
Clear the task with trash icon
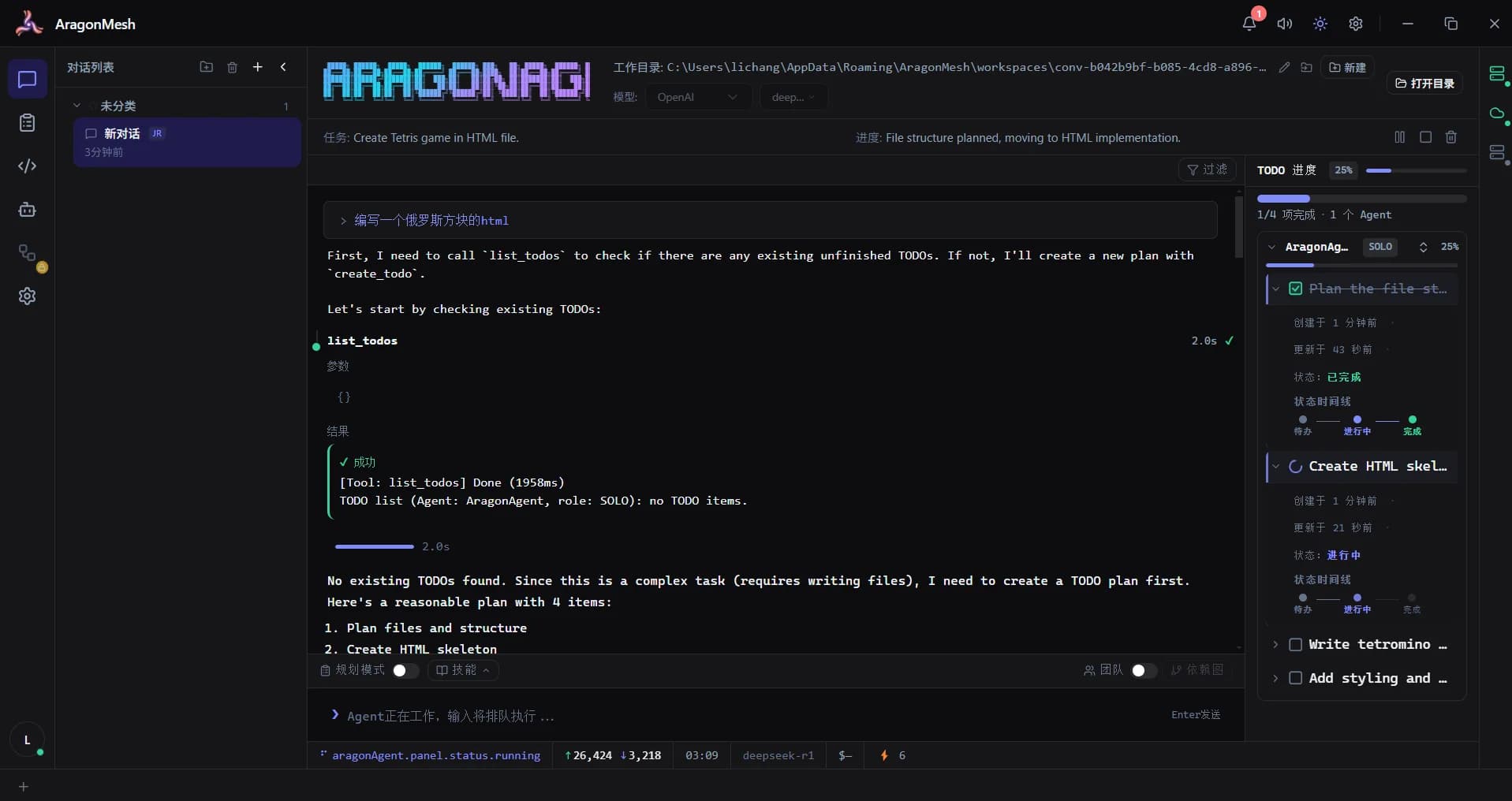(x=1450, y=137)
